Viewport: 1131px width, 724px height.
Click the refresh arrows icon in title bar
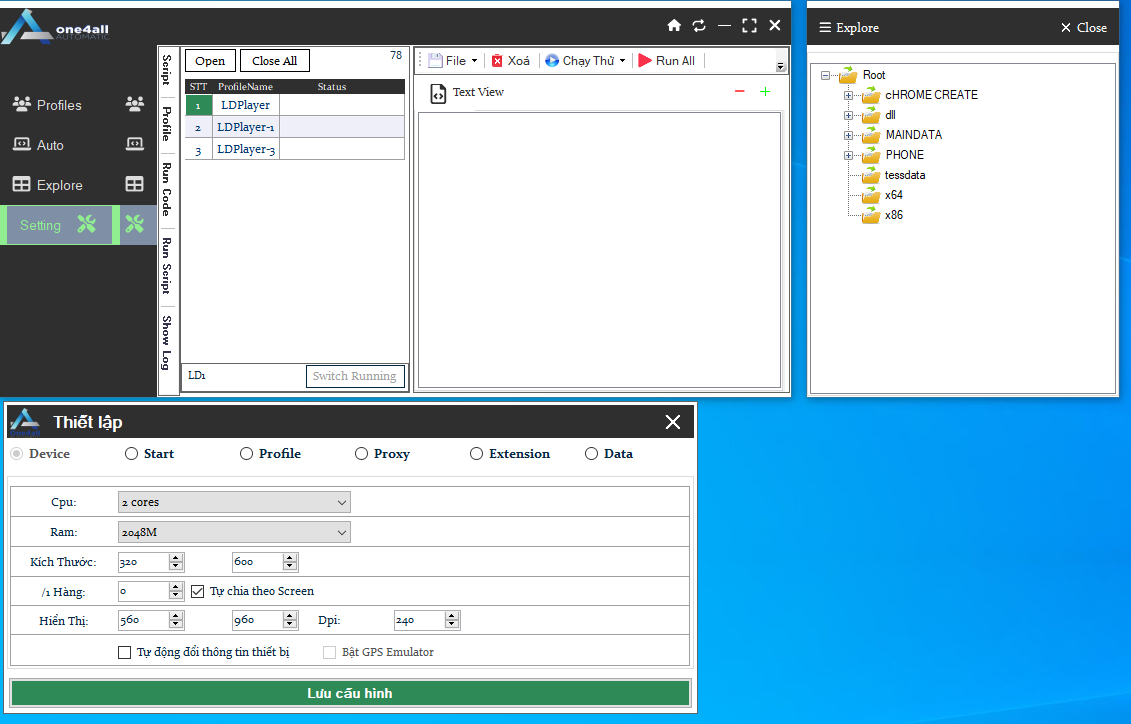pyautogui.click(x=699, y=26)
